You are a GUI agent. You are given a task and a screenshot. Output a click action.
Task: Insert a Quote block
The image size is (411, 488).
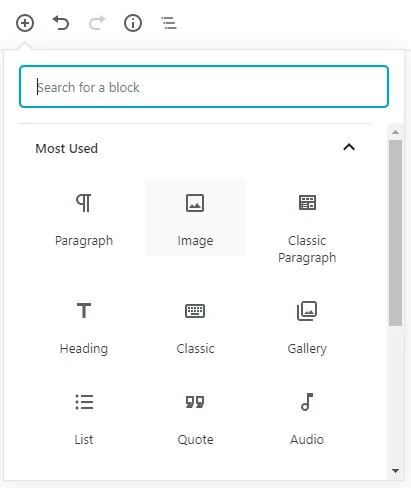pos(195,418)
